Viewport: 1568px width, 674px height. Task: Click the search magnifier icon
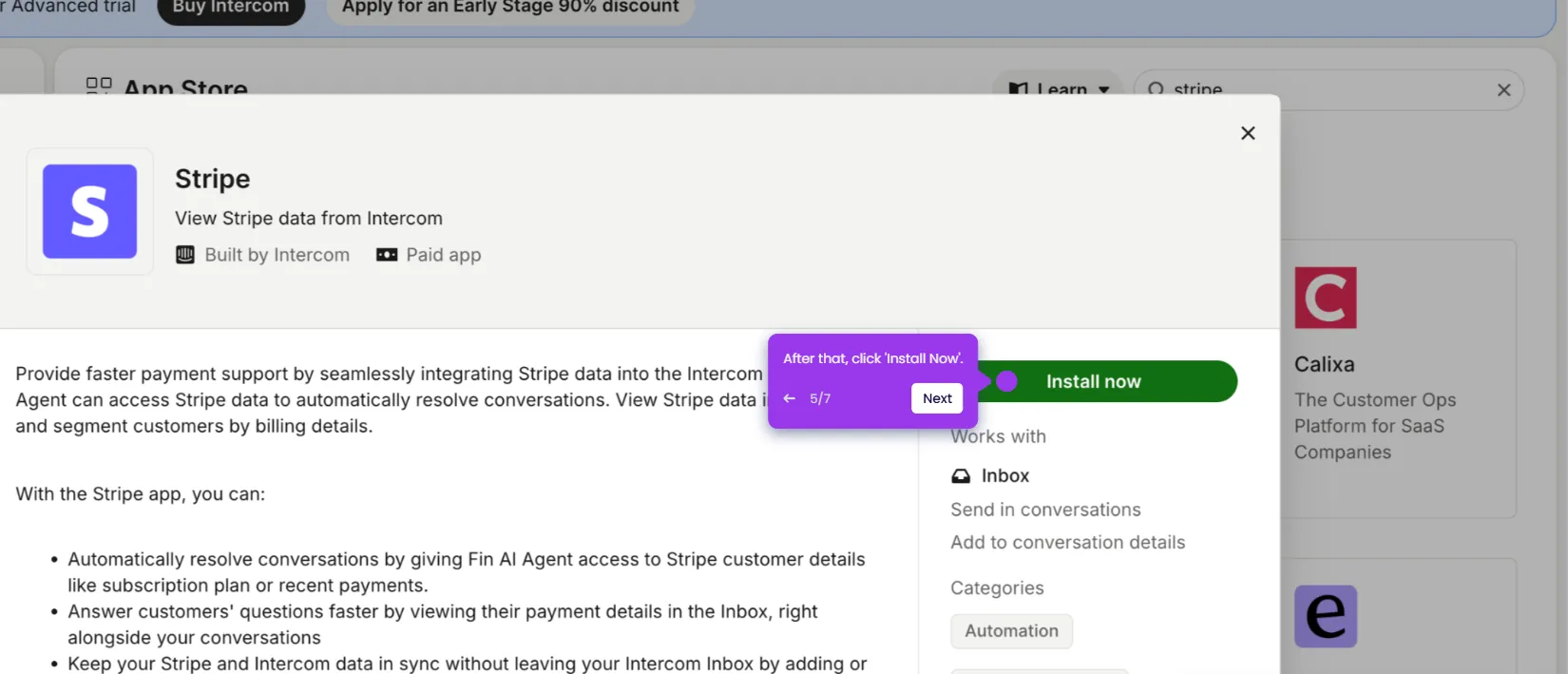(x=1156, y=89)
